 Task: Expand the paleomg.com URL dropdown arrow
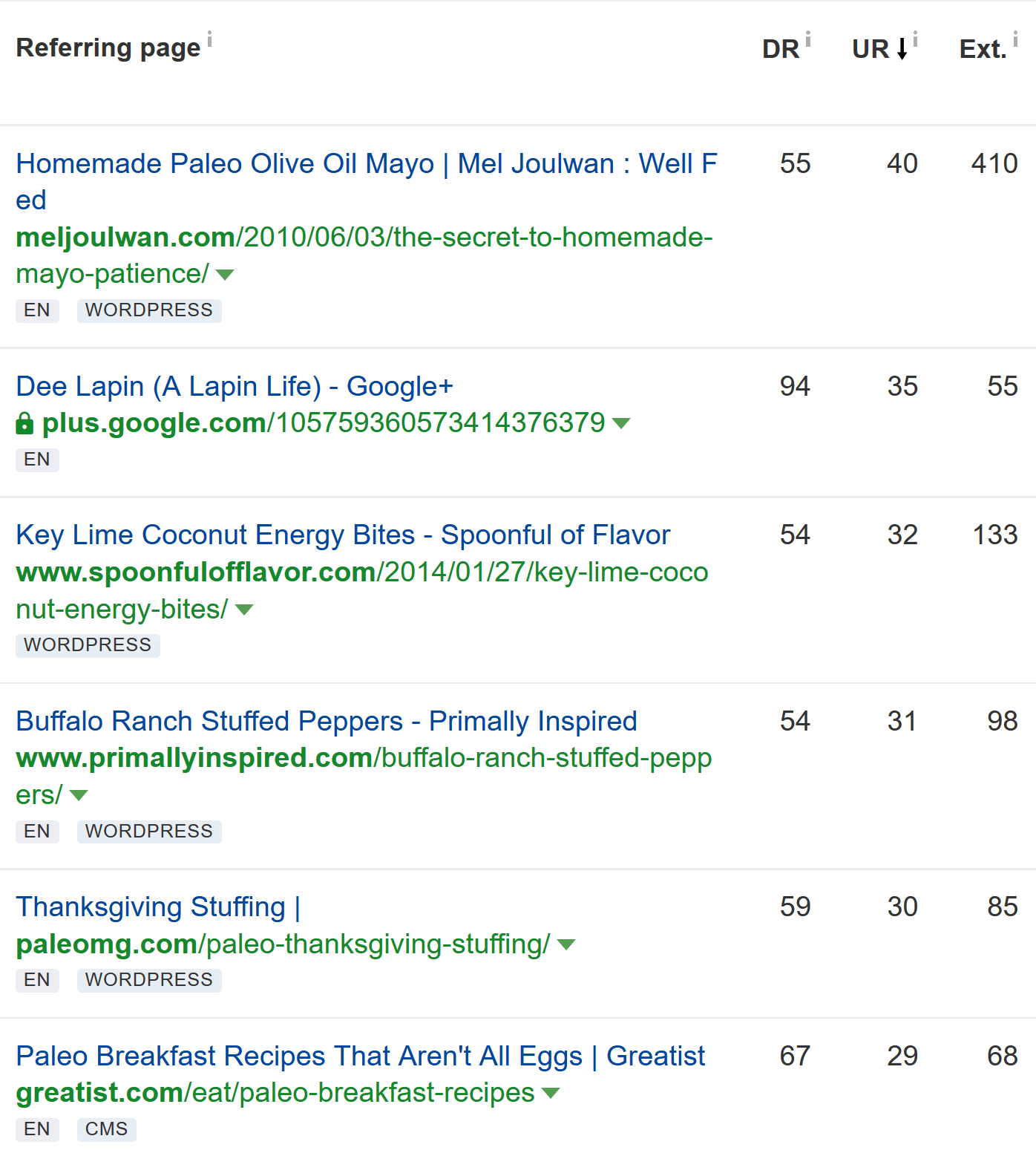[566, 944]
